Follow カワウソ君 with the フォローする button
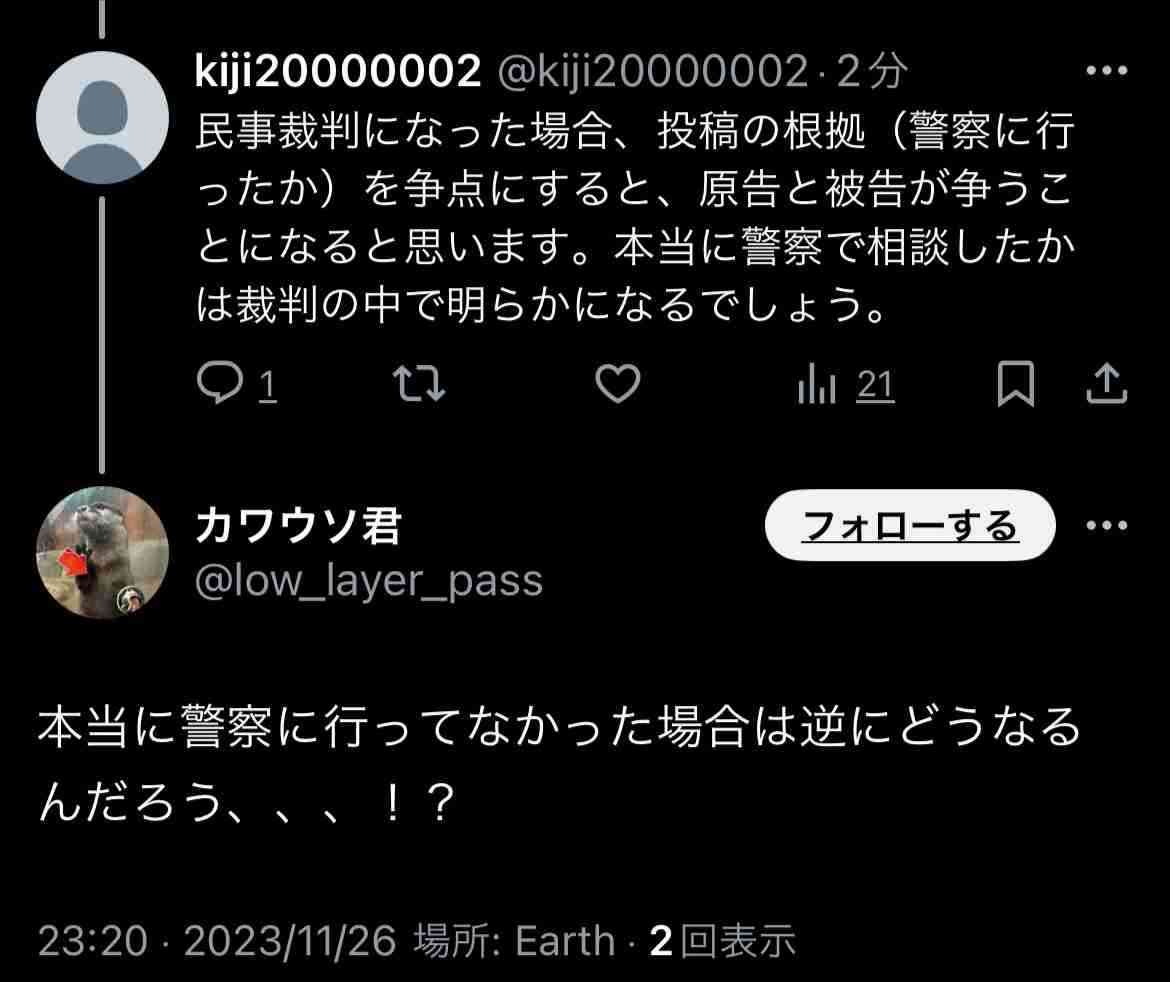 click(x=910, y=525)
